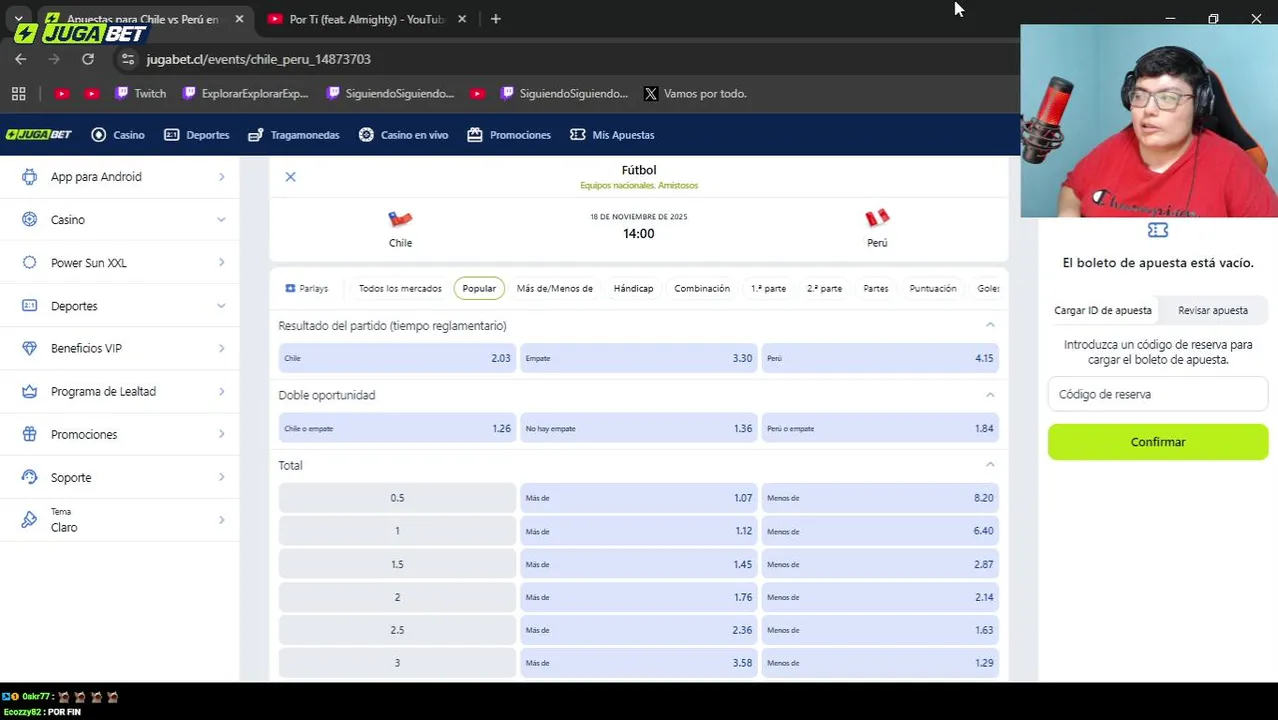
Task: Collapse the Total section
Action: point(990,465)
